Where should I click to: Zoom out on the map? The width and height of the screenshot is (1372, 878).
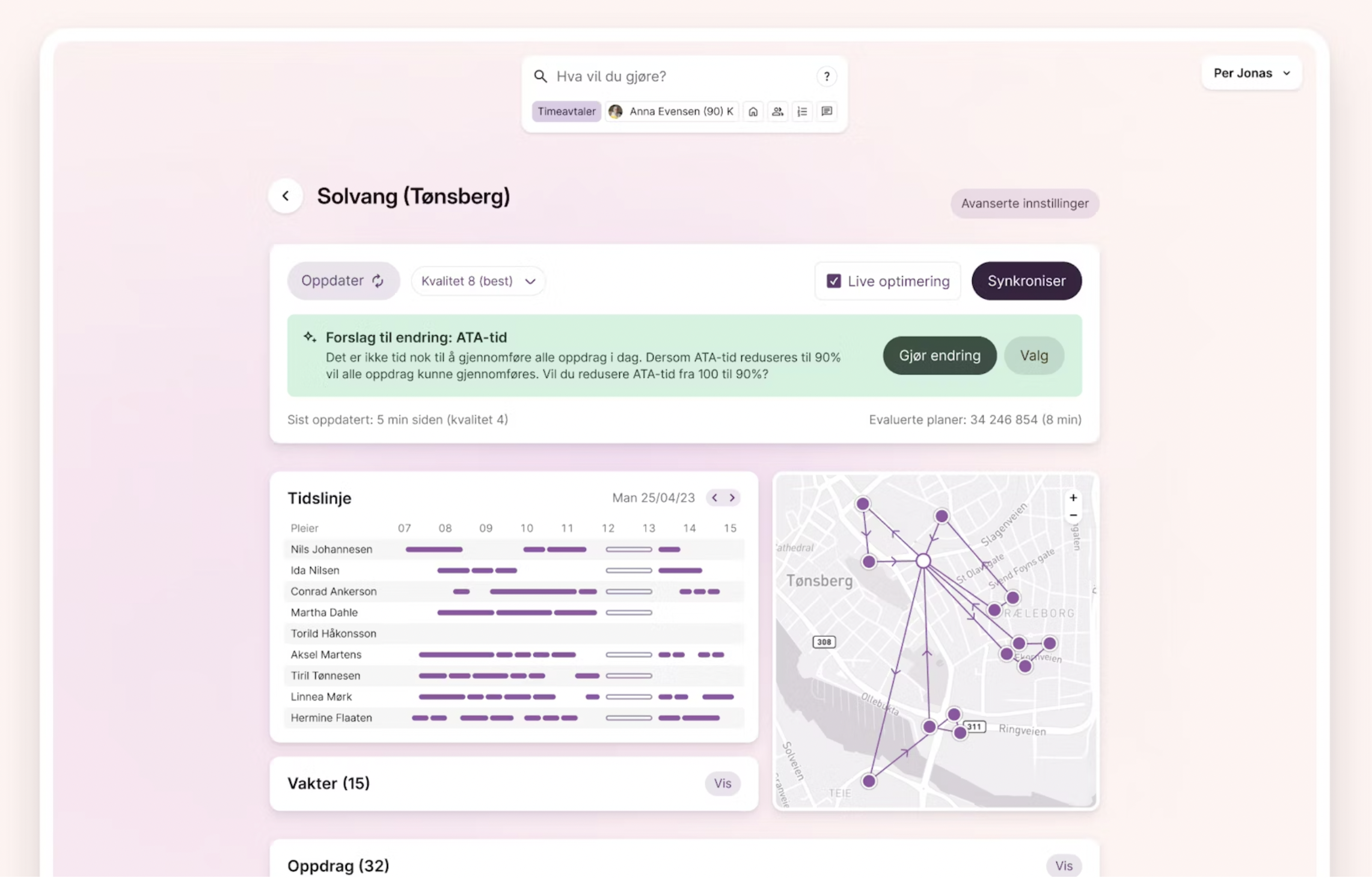pyautogui.click(x=1073, y=515)
